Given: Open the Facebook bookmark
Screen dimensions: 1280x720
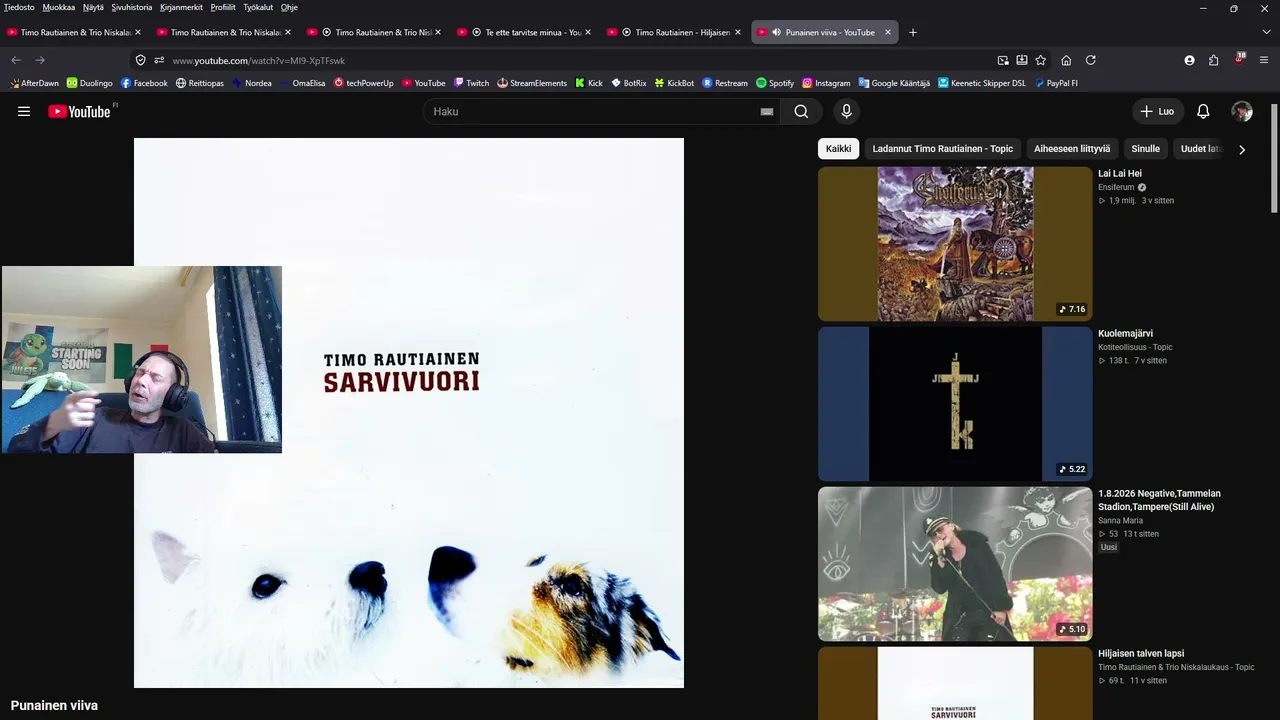Looking at the screenshot, I should 144,83.
